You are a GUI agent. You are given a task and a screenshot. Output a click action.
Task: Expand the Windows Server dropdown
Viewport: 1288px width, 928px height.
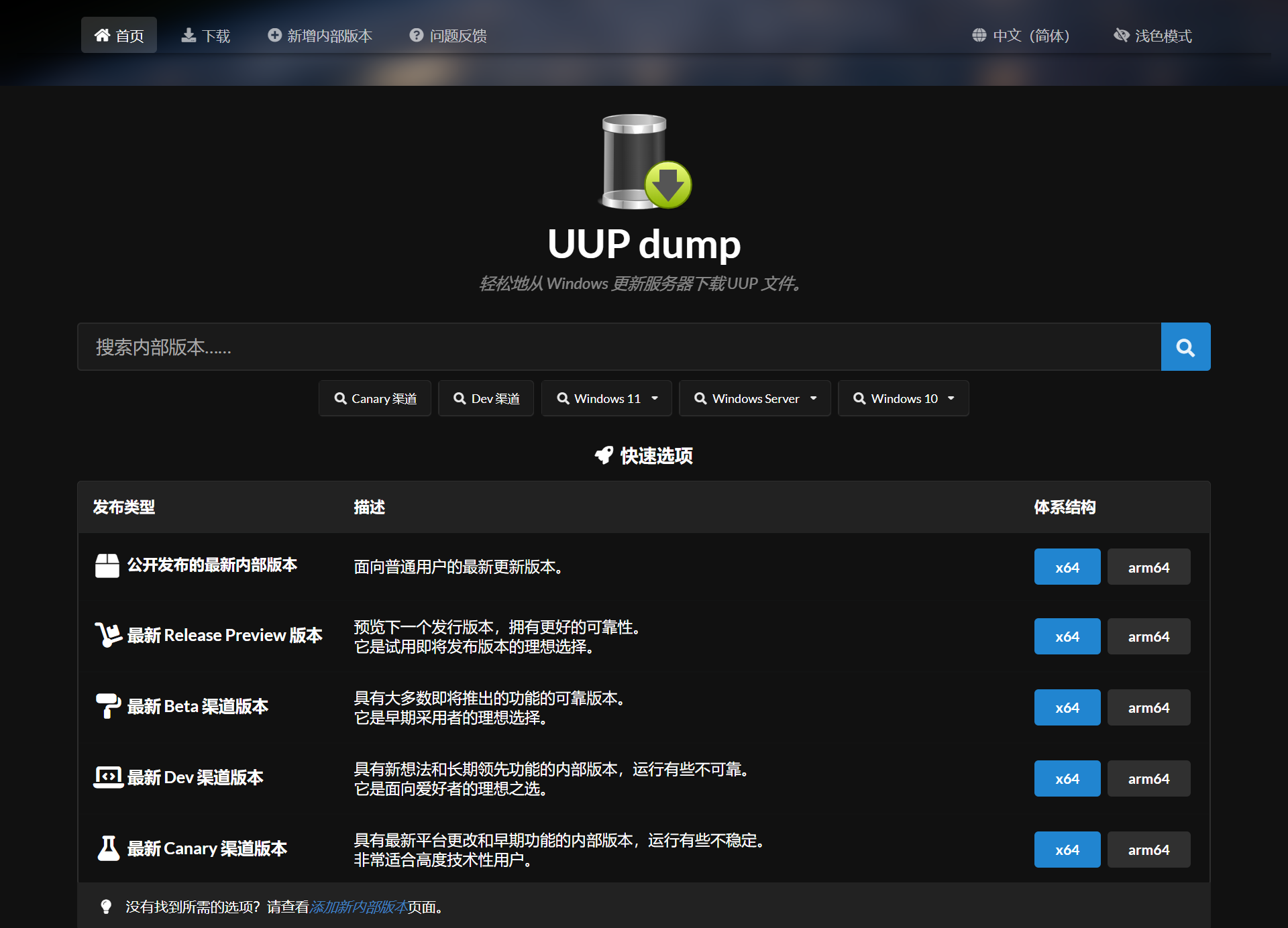(x=755, y=398)
